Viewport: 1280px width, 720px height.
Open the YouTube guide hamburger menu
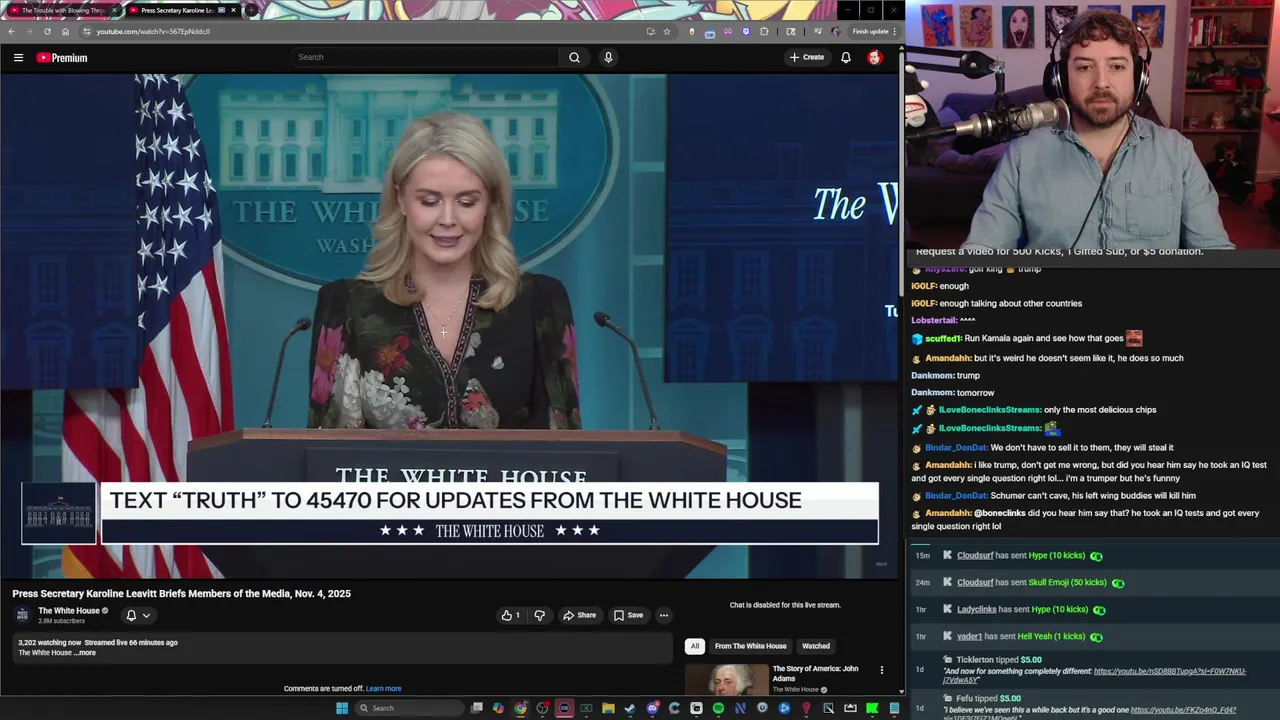click(18, 58)
